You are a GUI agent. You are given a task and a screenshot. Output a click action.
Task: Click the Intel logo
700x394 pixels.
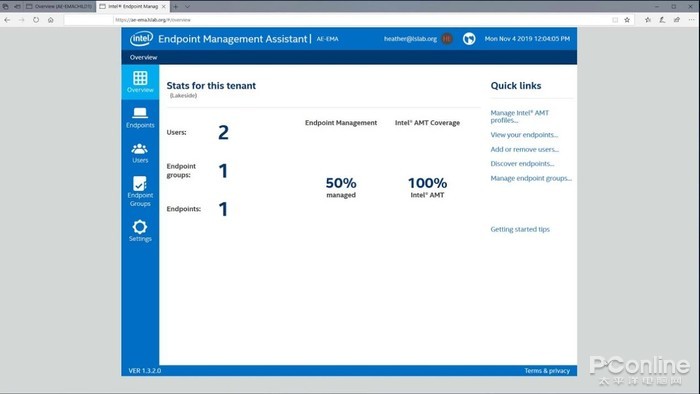pyautogui.click(x=141, y=39)
